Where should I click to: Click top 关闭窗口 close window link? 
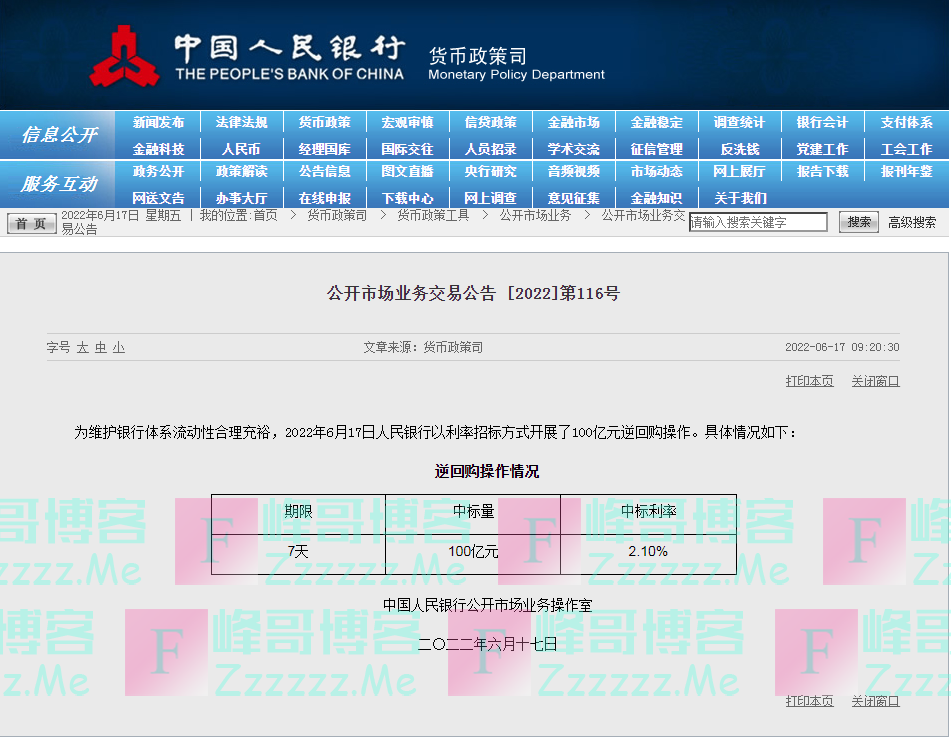(x=875, y=381)
